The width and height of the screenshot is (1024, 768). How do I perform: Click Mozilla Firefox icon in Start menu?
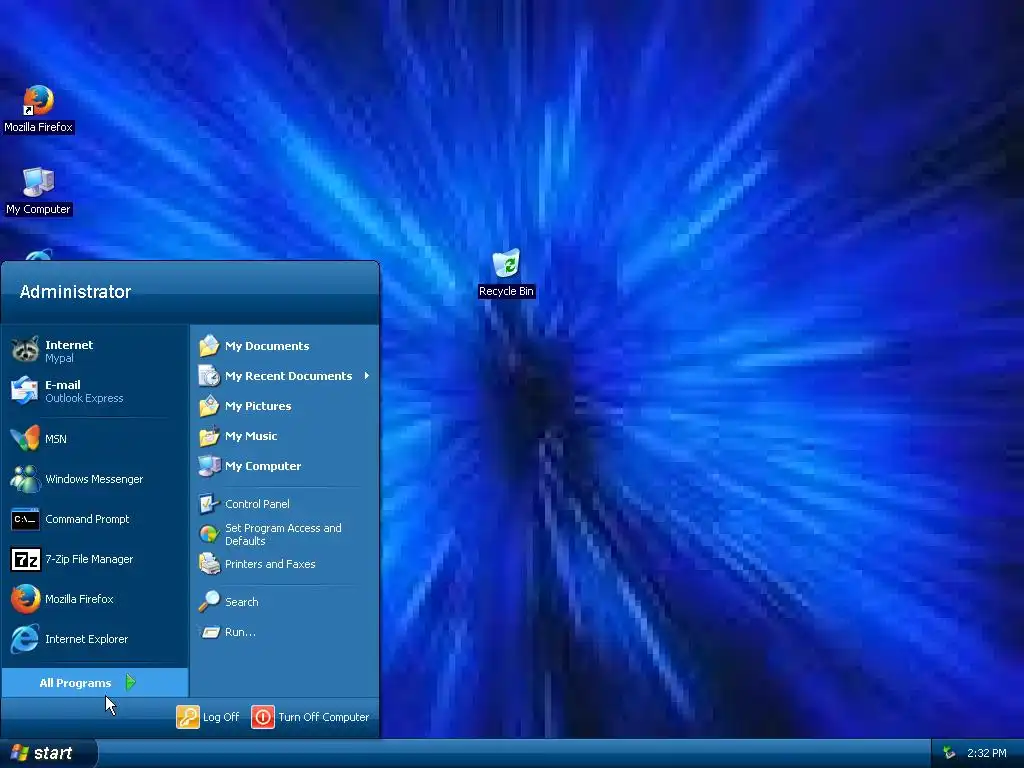[25, 599]
